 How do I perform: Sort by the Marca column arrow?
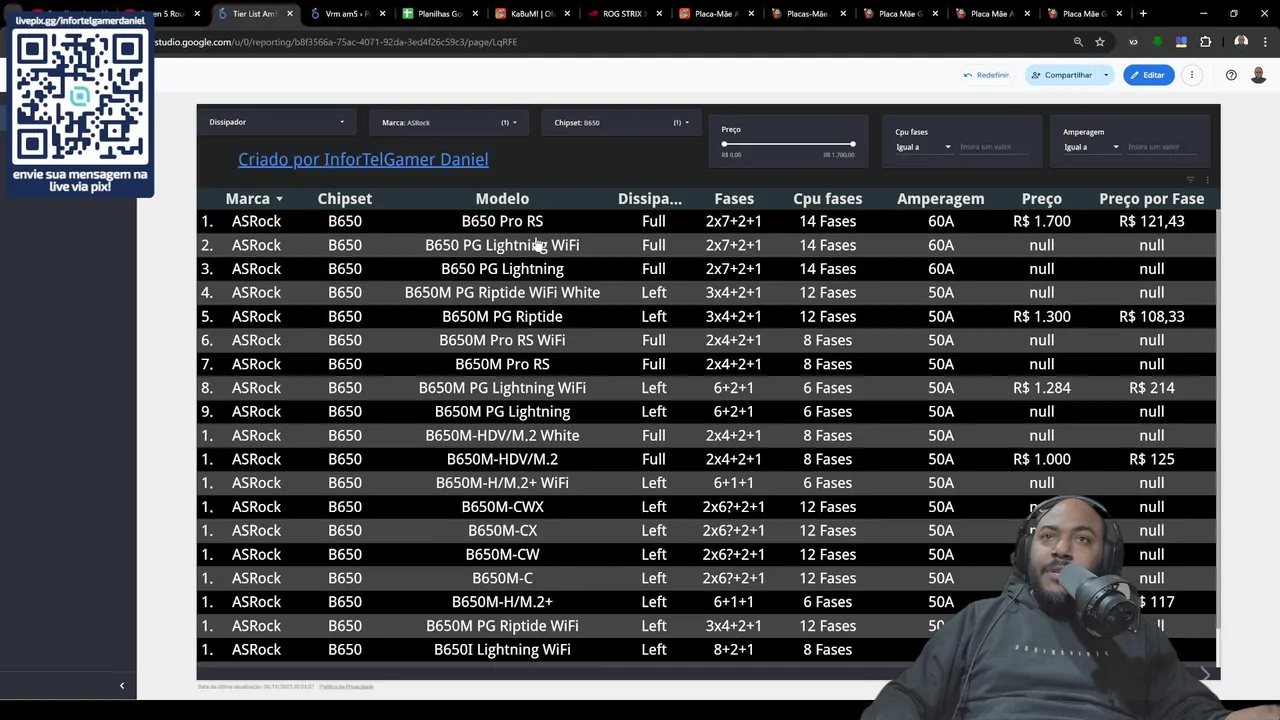pyautogui.click(x=279, y=199)
